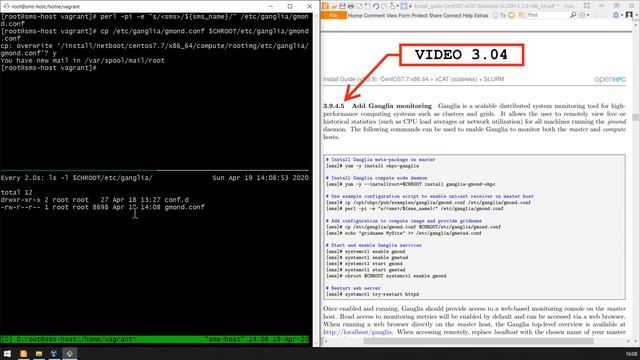Screen dimensions: 640x360
Task: Open the Share ribbon tab
Action: (435, 16)
